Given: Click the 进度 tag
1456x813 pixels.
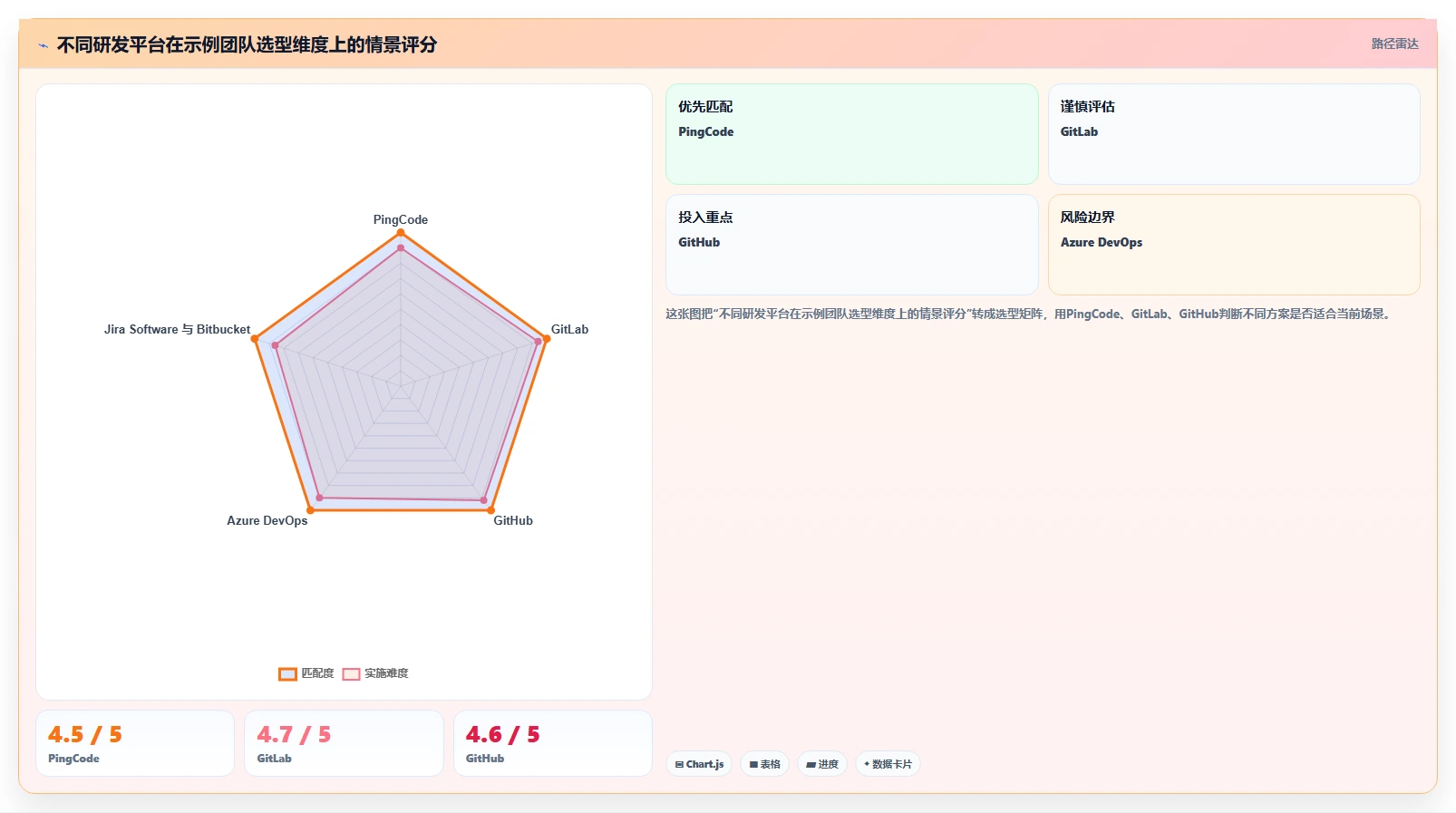Looking at the screenshot, I should tap(822, 764).
